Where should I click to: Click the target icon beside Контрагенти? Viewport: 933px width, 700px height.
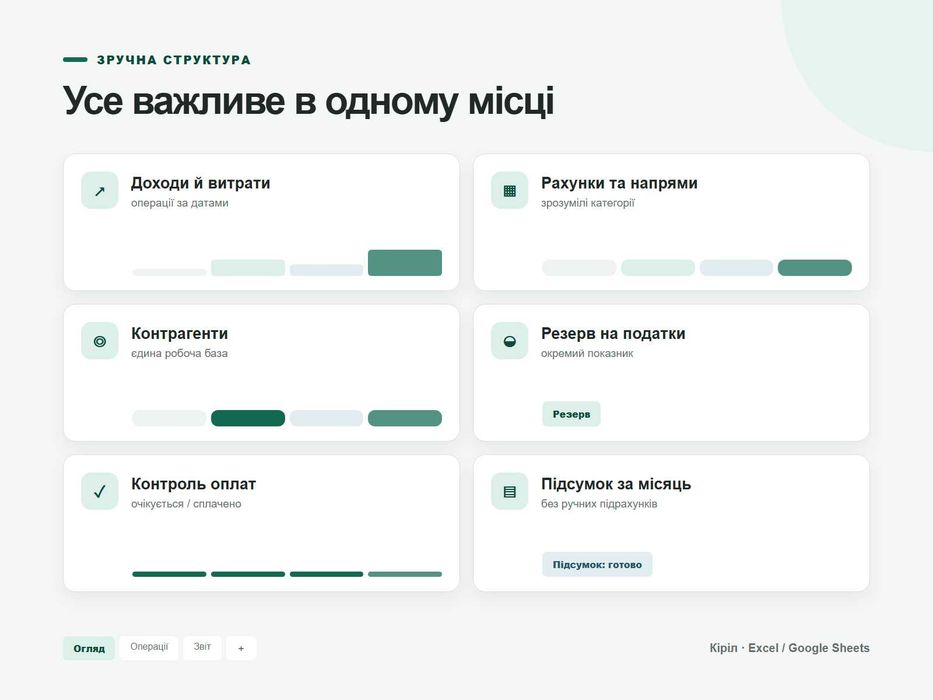click(99, 341)
